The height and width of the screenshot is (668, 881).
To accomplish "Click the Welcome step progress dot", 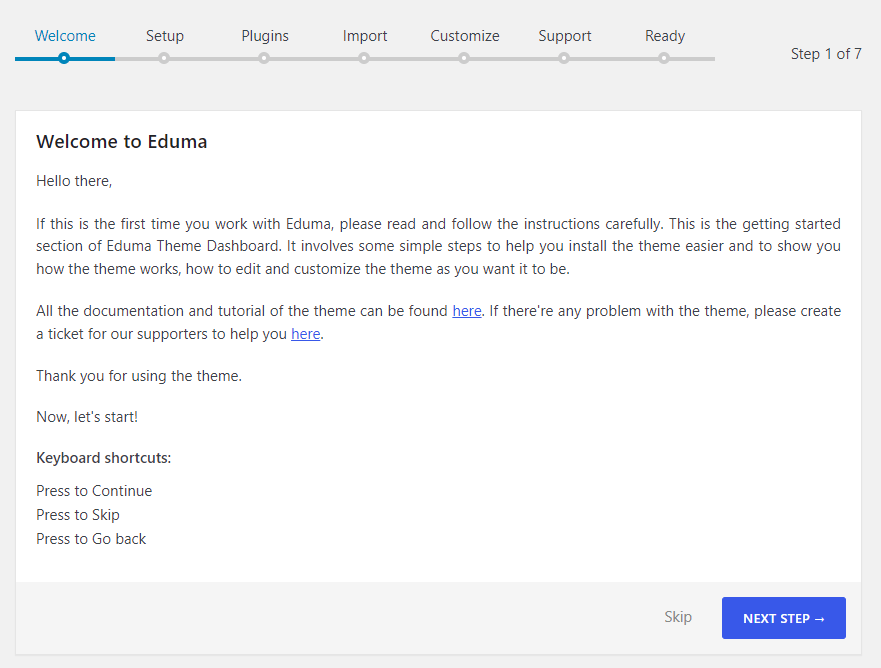I will pos(64,58).
